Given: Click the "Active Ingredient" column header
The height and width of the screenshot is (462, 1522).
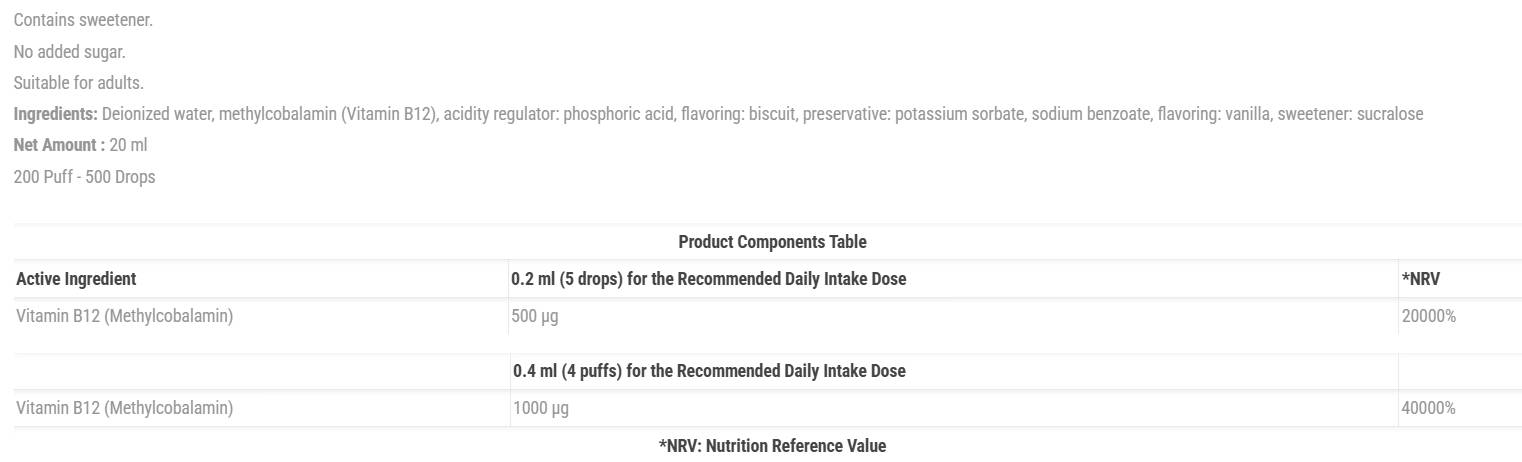Looking at the screenshot, I should 76,279.
